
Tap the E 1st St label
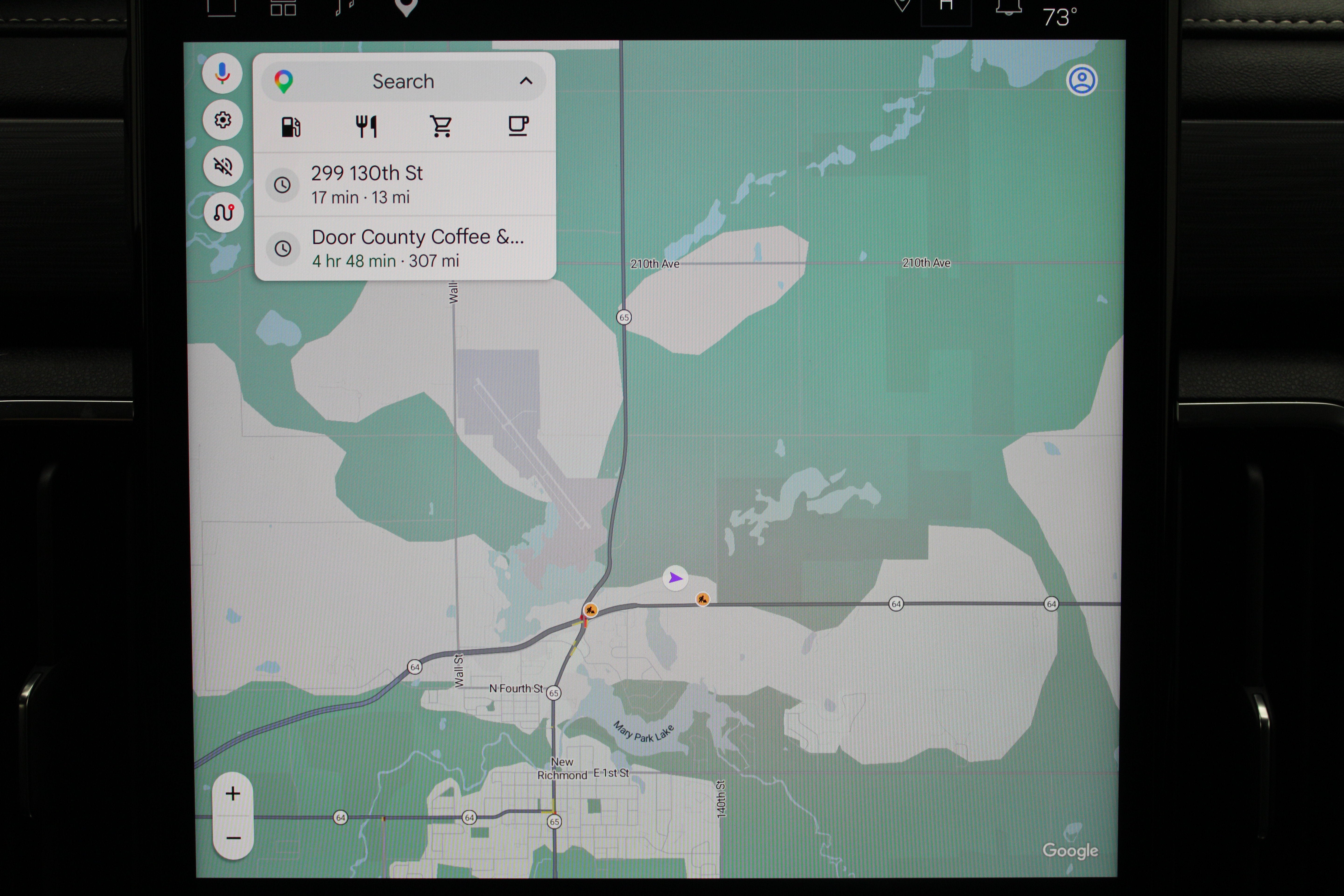611,773
